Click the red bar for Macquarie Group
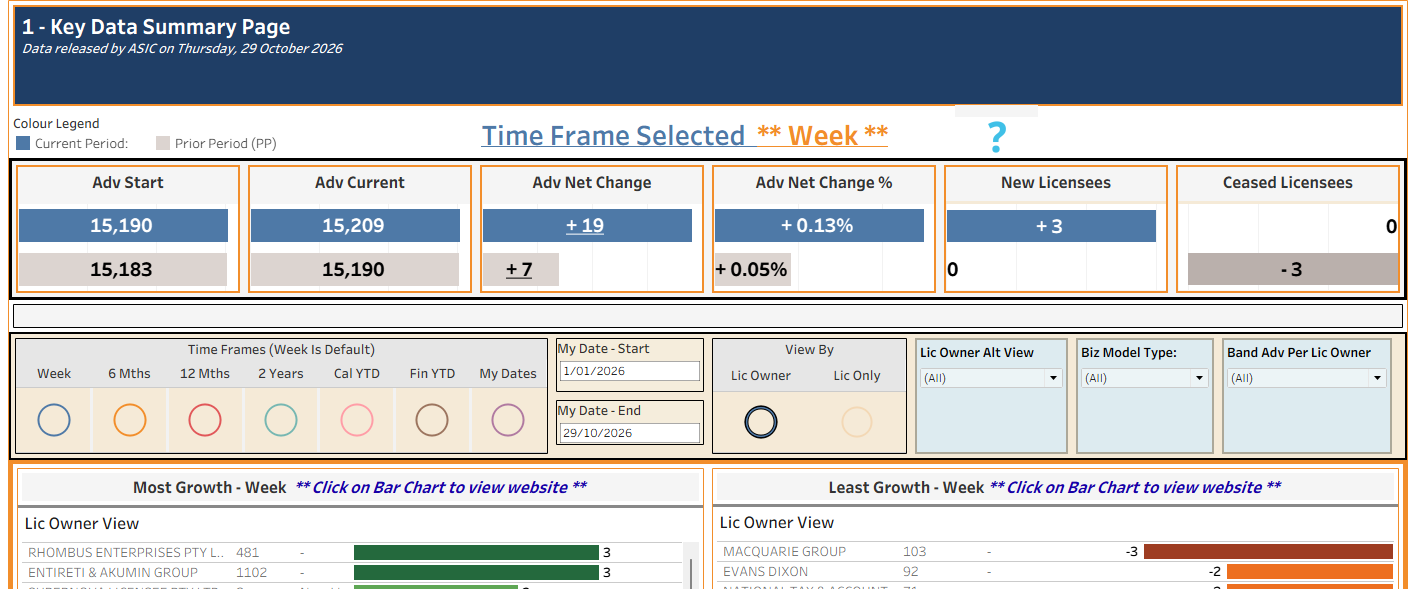The height and width of the screenshot is (589, 1418). (1268, 551)
